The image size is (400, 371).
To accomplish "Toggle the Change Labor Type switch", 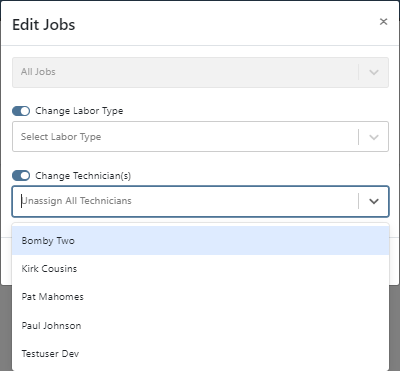I will pos(21,111).
